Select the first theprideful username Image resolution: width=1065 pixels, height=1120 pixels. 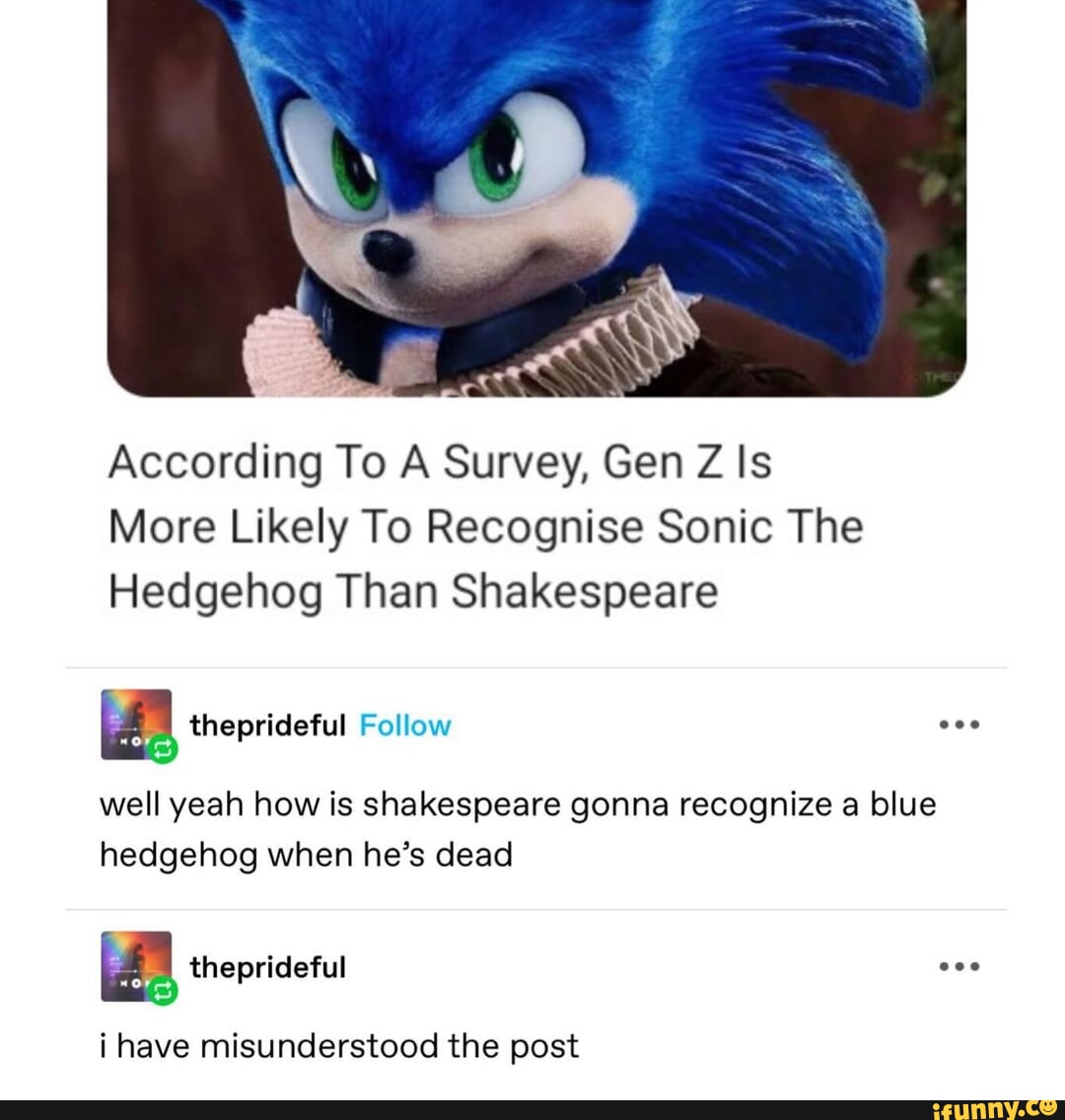[266, 725]
